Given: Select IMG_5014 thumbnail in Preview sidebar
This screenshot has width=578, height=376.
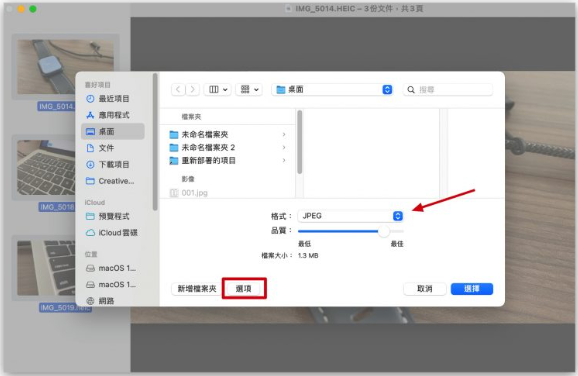Looking at the screenshot, I should 65,67.
